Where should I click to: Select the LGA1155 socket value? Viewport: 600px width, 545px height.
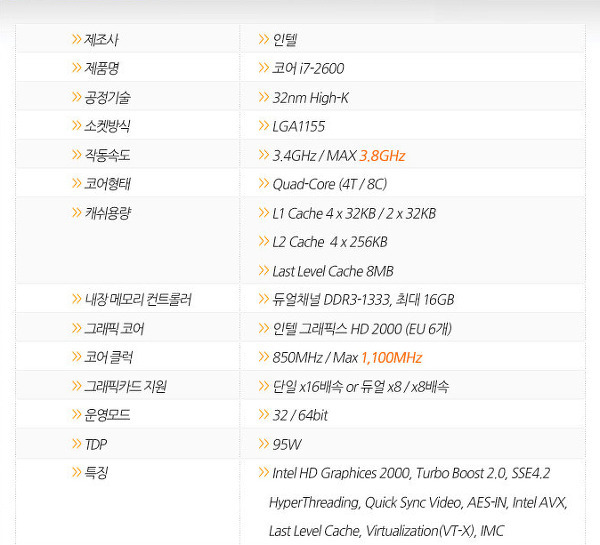point(298,126)
